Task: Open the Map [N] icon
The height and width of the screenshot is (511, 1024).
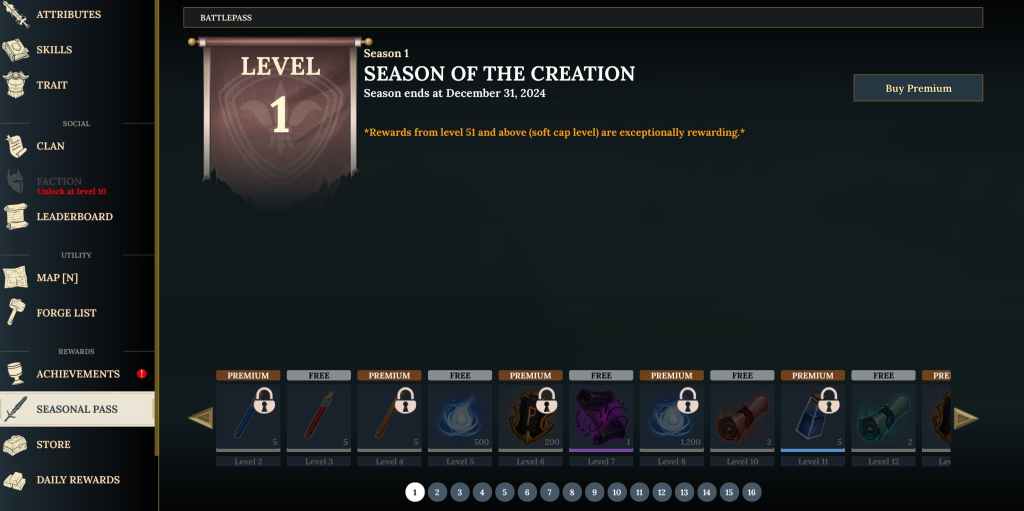Action: click(x=16, y=278)
